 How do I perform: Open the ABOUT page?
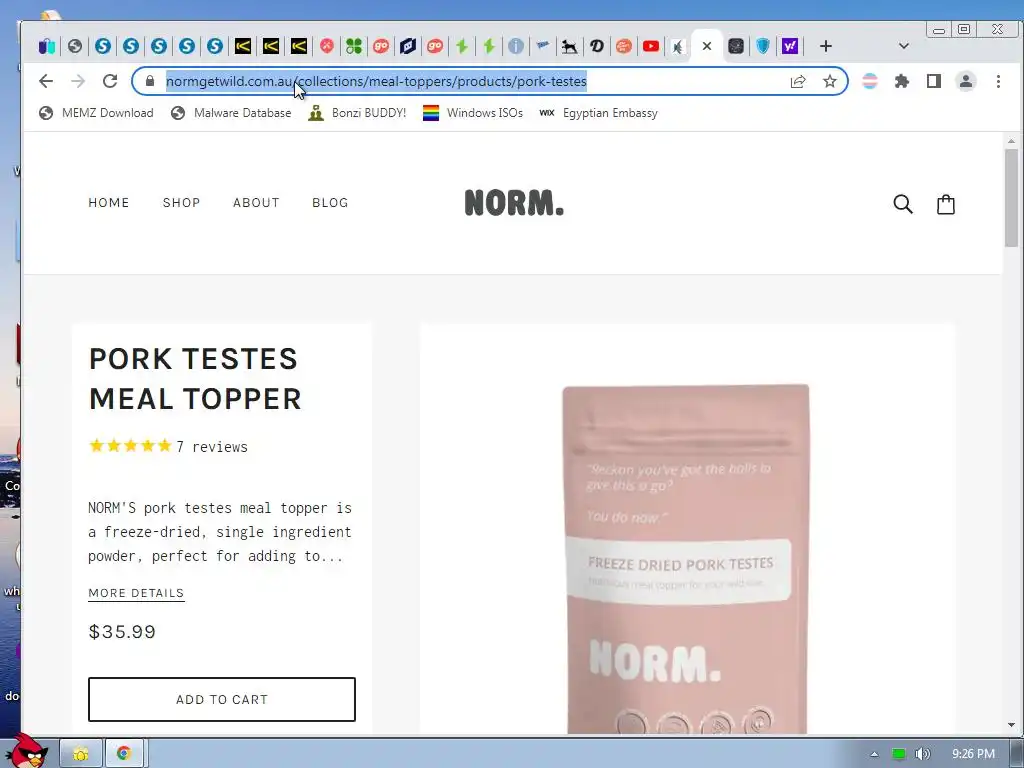tap(256, 203)
